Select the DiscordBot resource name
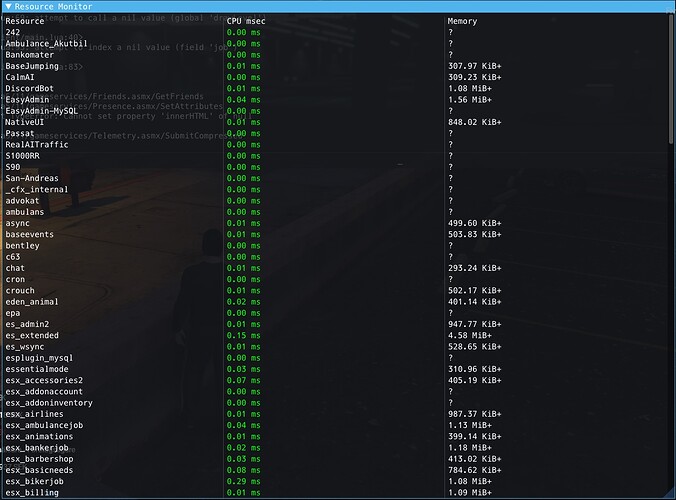Viewport: 676px width, 500px height. pos(29,88)
